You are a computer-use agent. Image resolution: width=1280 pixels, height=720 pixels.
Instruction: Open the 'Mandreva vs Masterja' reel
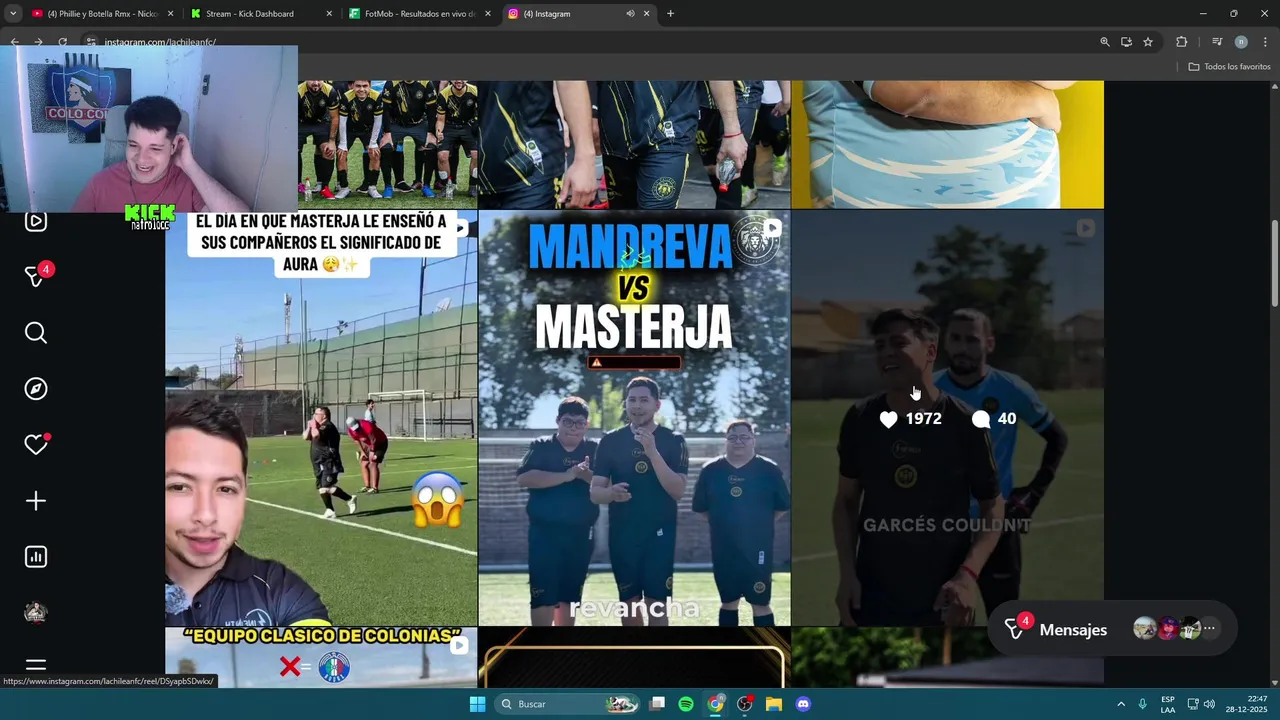[634, 418]
